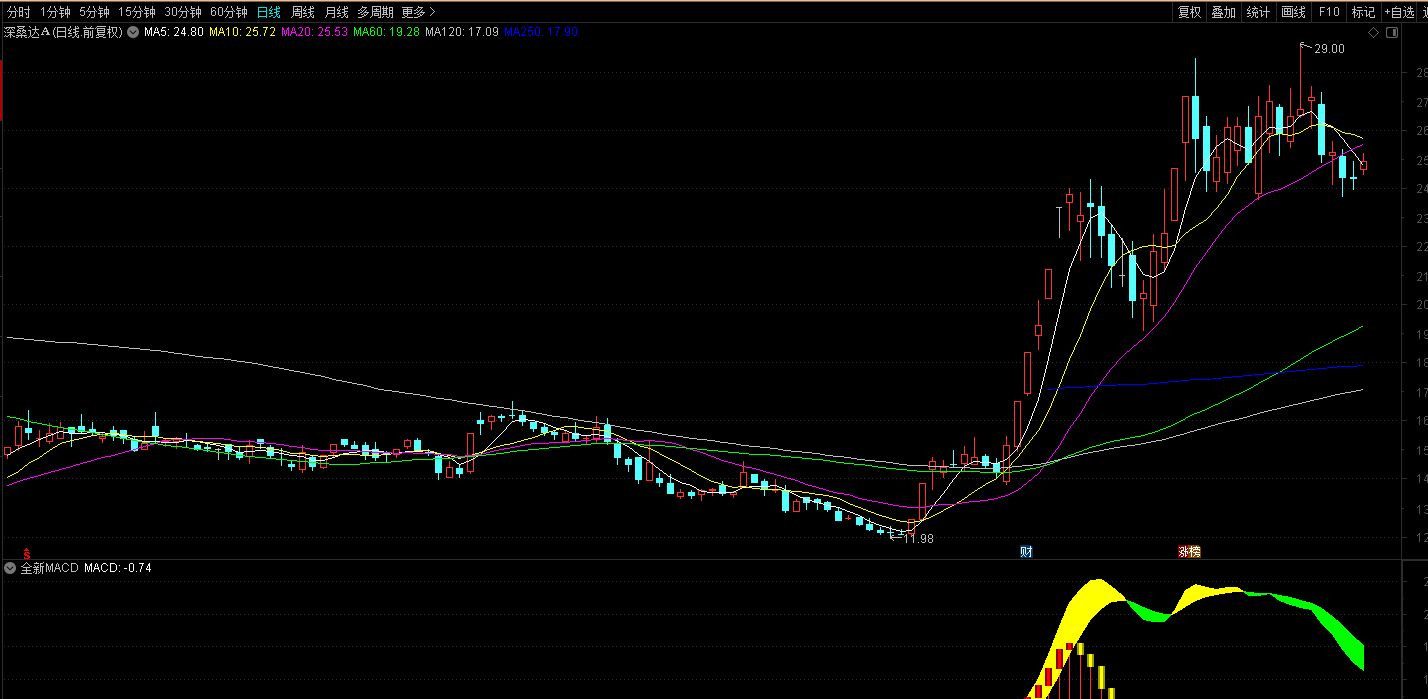The height and width of the screenshot is (699, 1428).
Task: Open the 画线 drawing tools
Action: (1293, 12)
